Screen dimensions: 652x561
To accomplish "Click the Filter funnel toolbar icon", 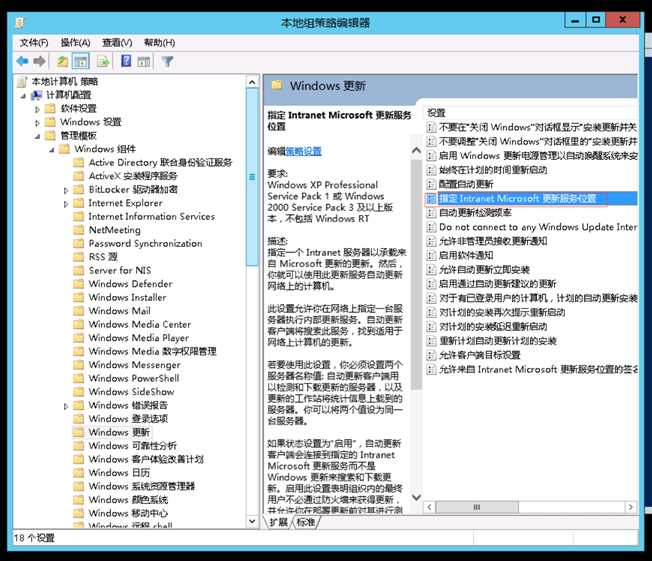I will tap(168, 62).
